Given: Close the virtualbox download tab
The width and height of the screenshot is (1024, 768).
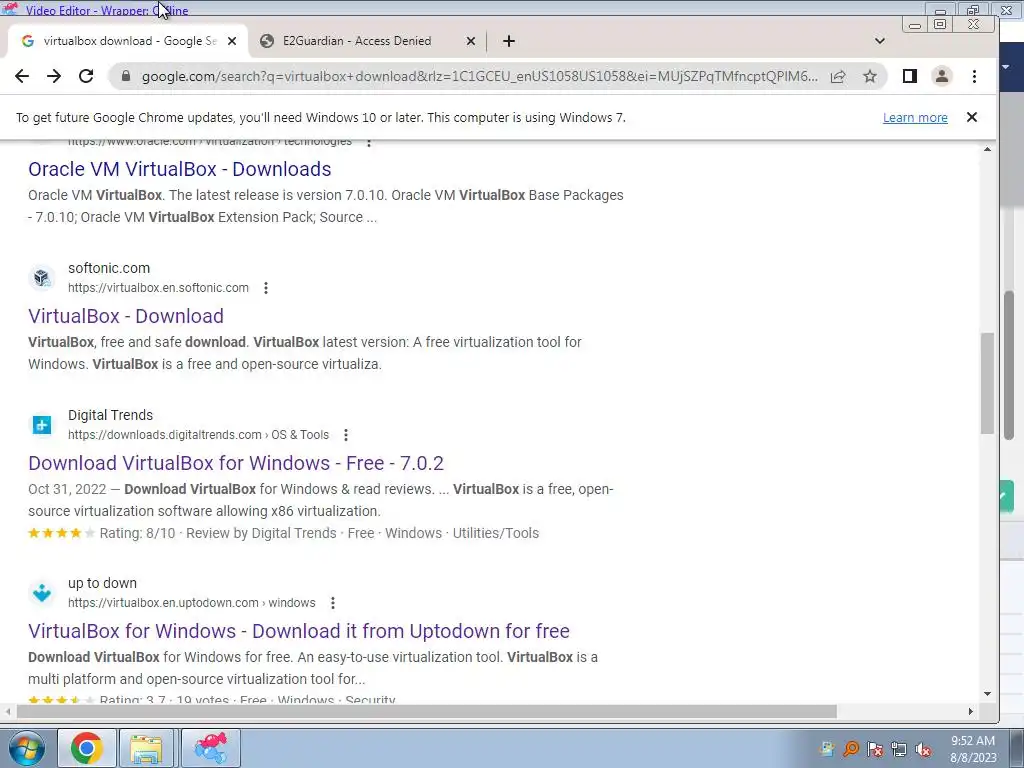Looking at the screenshot, I should coord(232,41).
